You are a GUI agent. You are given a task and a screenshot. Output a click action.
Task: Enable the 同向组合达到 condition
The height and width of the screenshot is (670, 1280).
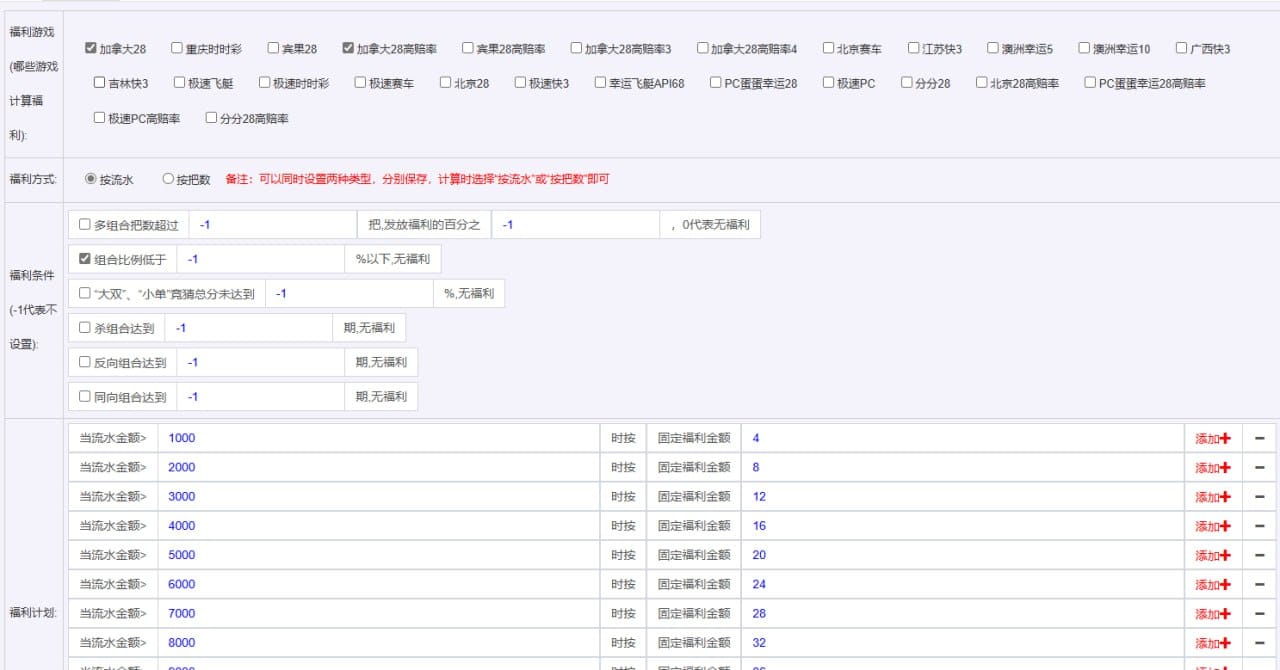click(x=85, y=396)
